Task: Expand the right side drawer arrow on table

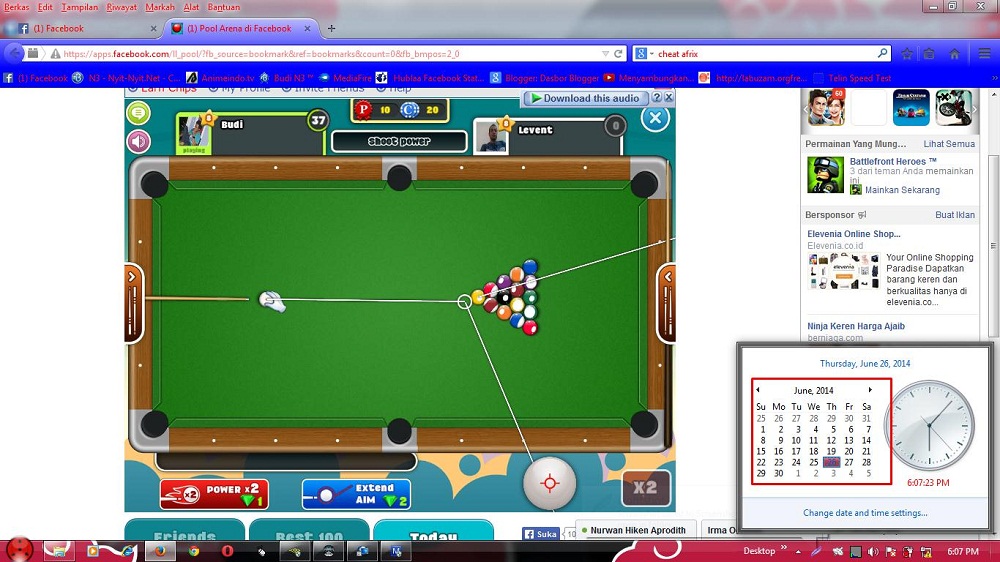Action: click(668, 277)
